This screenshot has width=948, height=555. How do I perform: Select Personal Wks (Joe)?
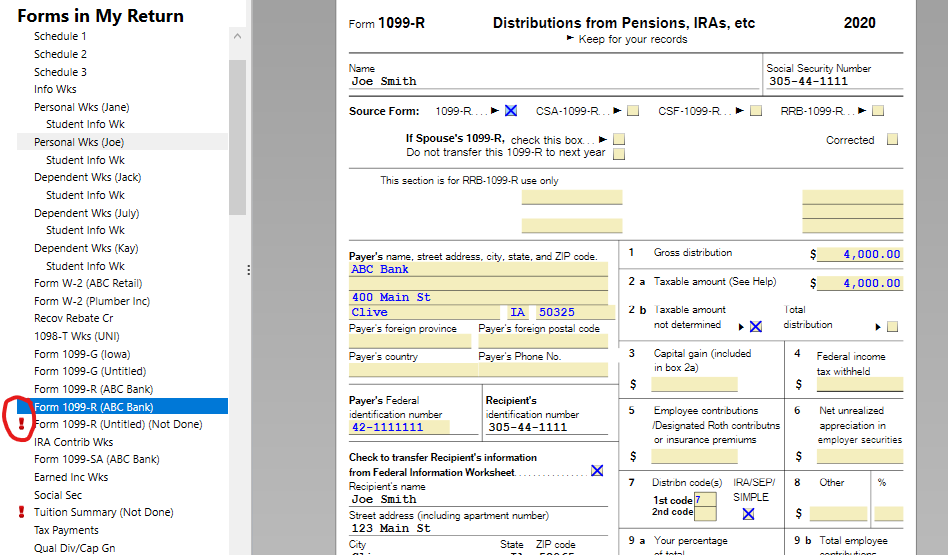click(79, 142)
